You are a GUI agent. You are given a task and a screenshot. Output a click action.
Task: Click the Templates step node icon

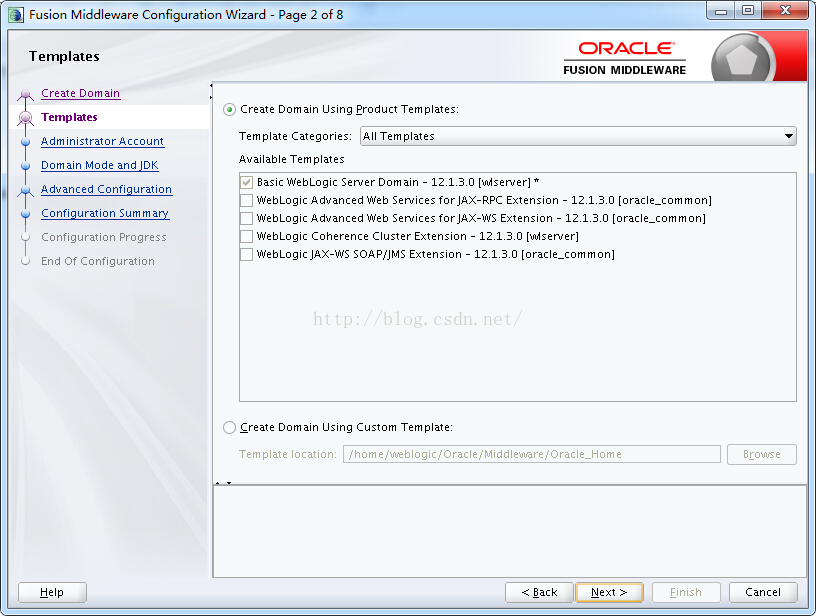[x=26, y=118]
